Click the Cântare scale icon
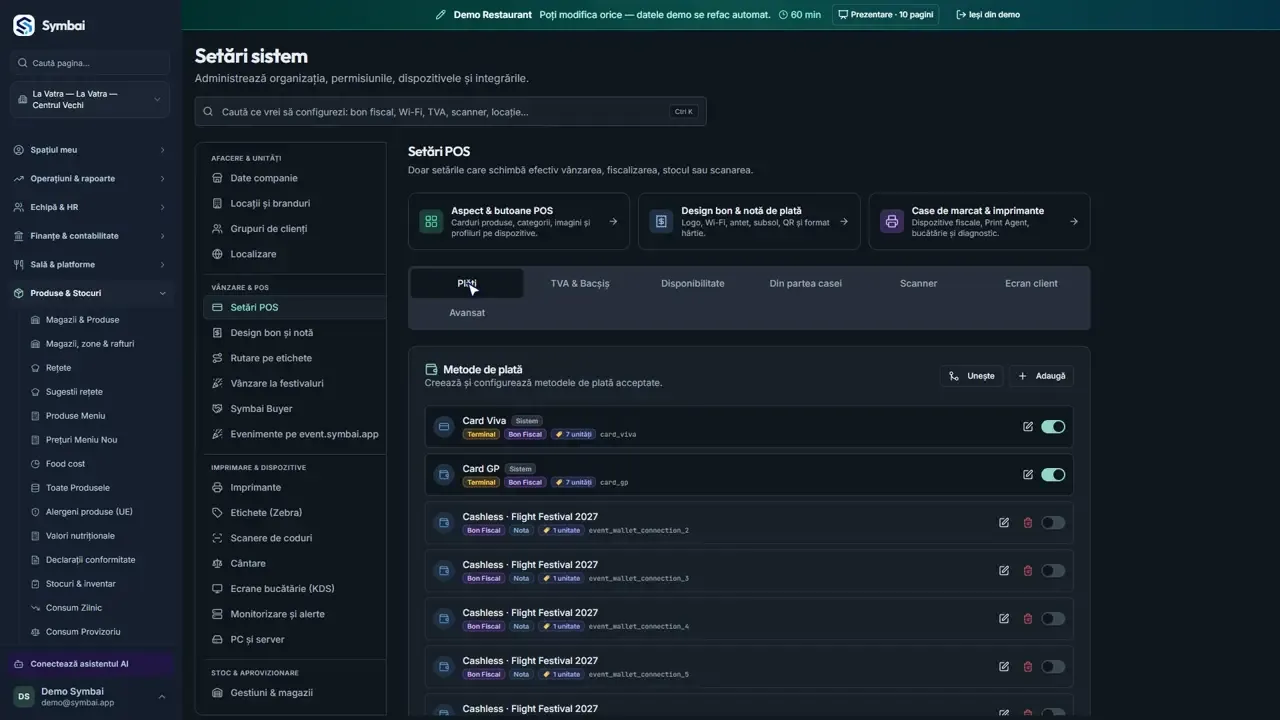This screenshot has height=720, width=1280. pyautogui.click(x=218, y=564)
